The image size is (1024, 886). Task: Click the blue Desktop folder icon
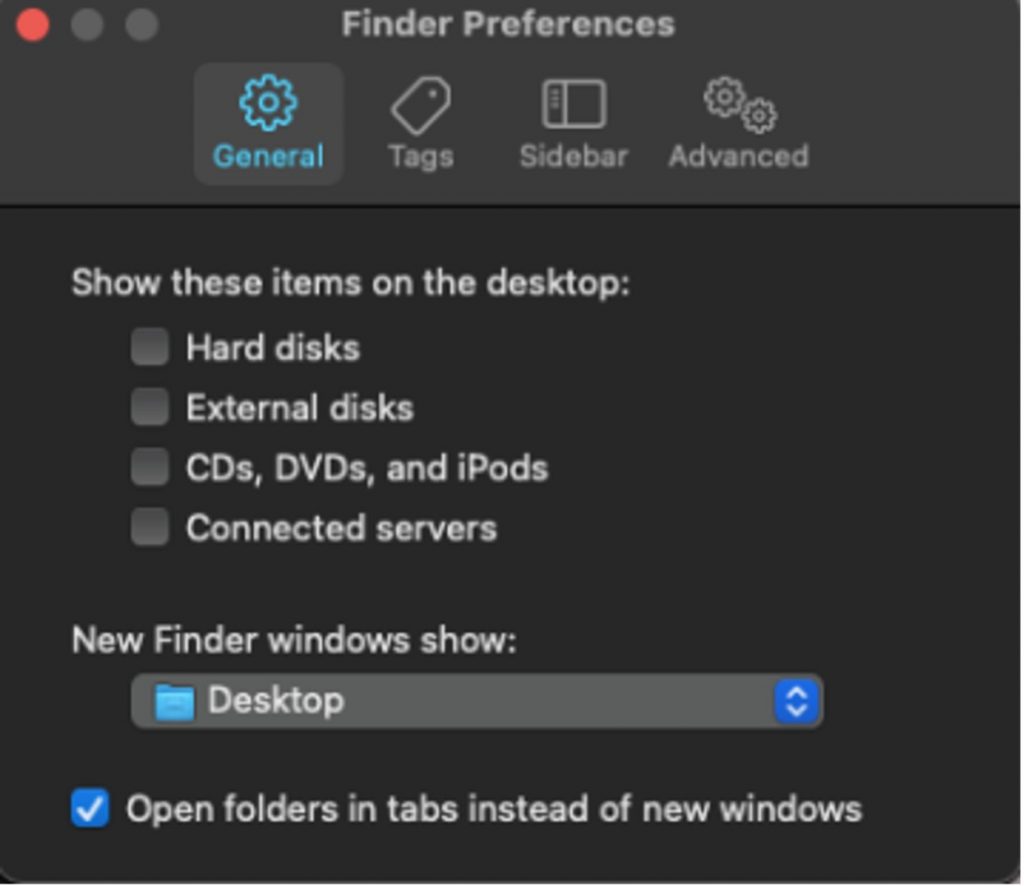coord(174,702)
